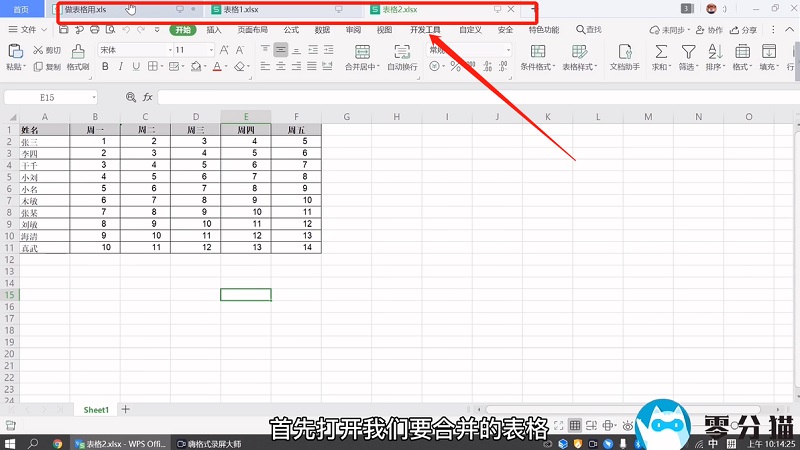Click the font color A swatch

[217, 67]
